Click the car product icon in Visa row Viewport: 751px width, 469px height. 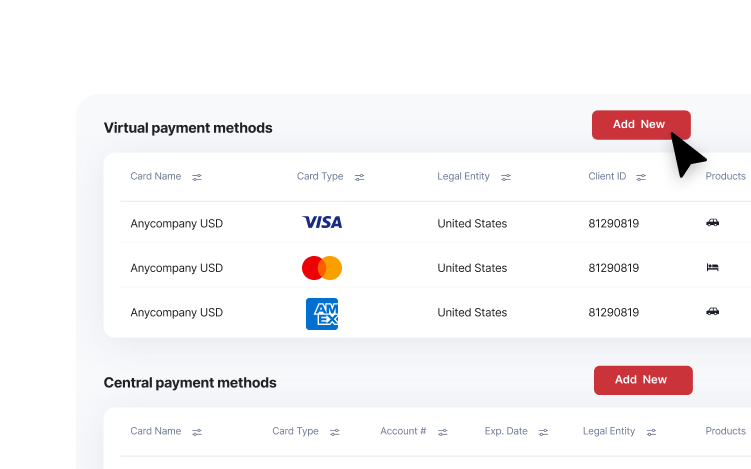(712, 222)
